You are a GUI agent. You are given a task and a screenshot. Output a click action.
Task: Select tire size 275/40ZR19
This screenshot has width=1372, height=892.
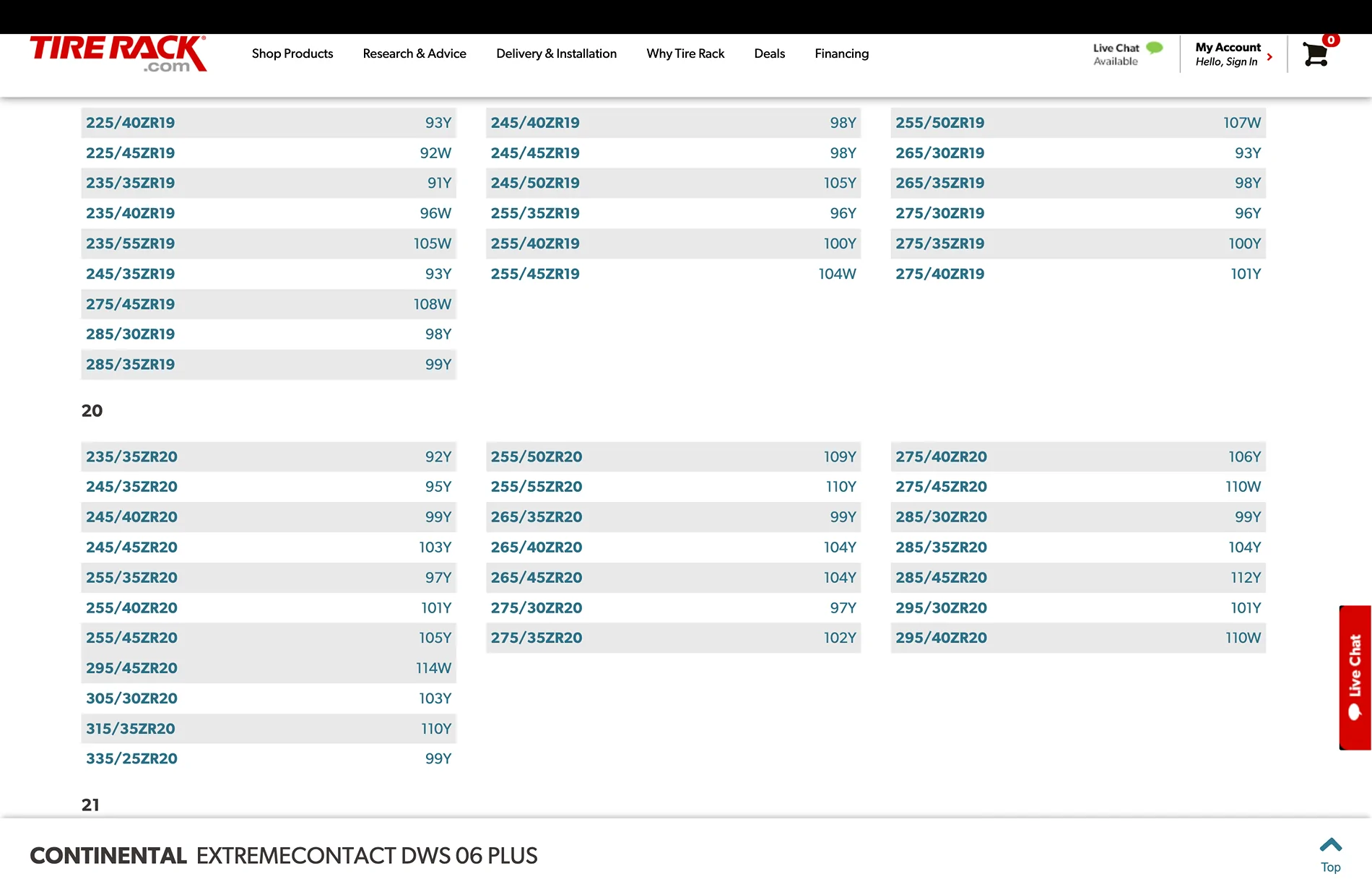(1078, 274)
